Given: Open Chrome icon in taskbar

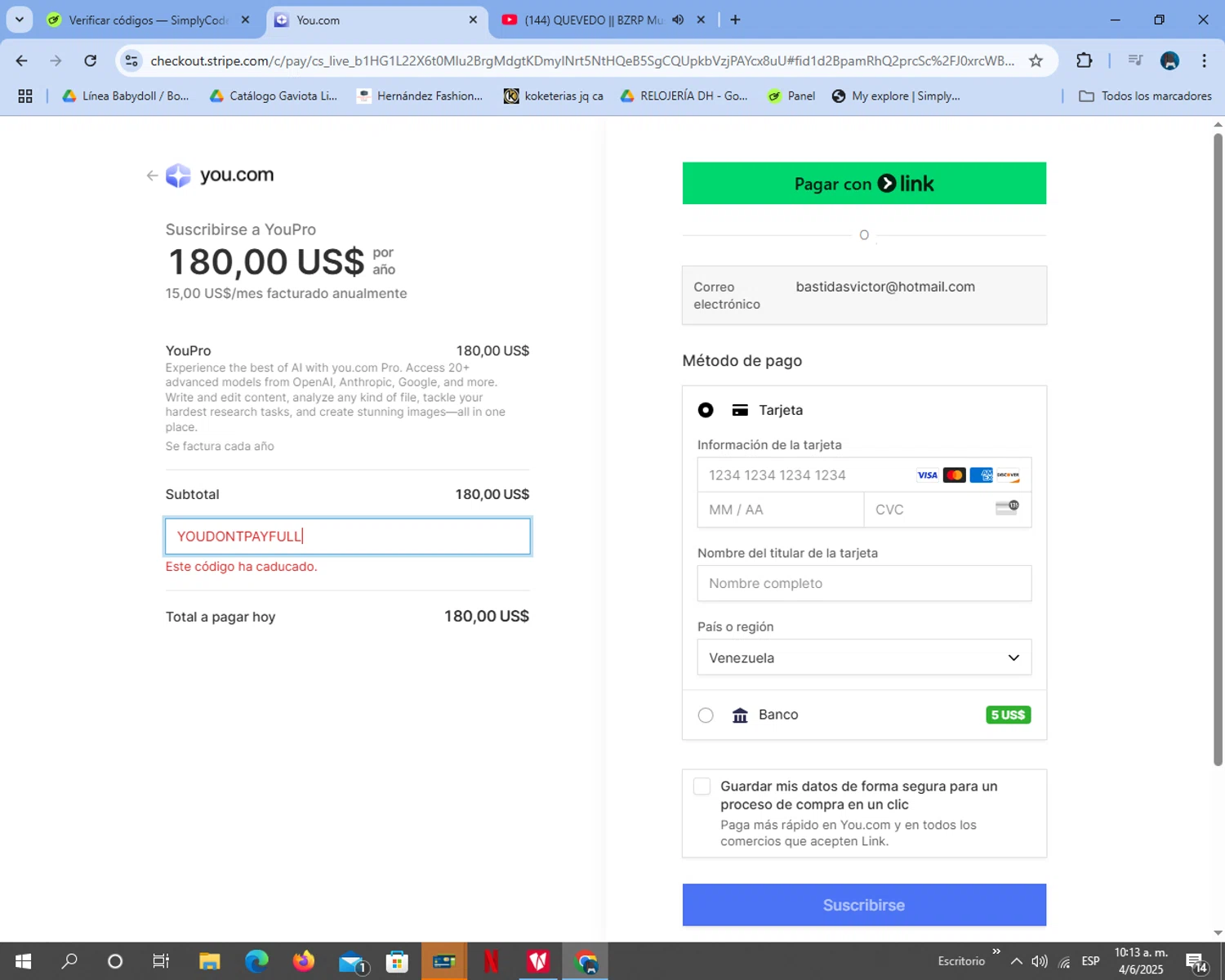Looking at the screenshot, I should pos(586,961).
